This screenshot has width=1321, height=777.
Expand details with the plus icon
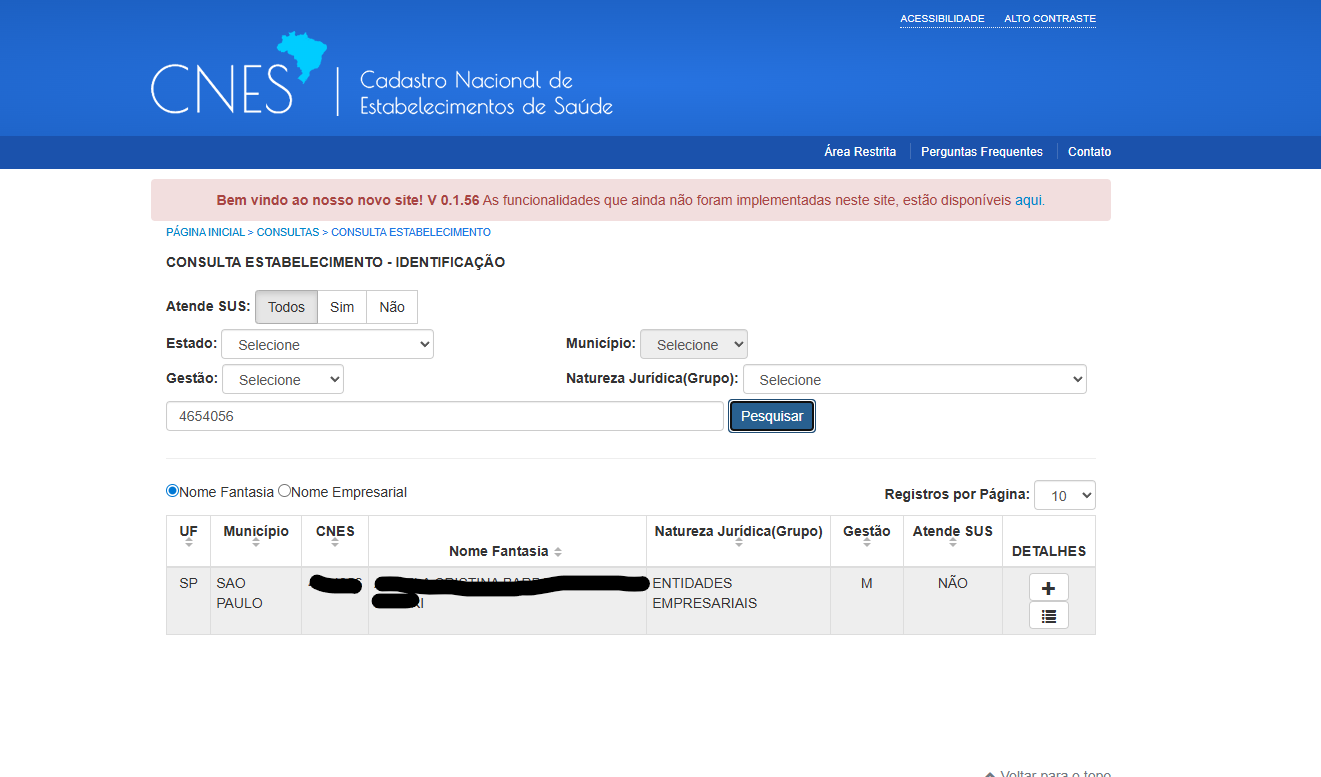click(x=1048, y=587)
